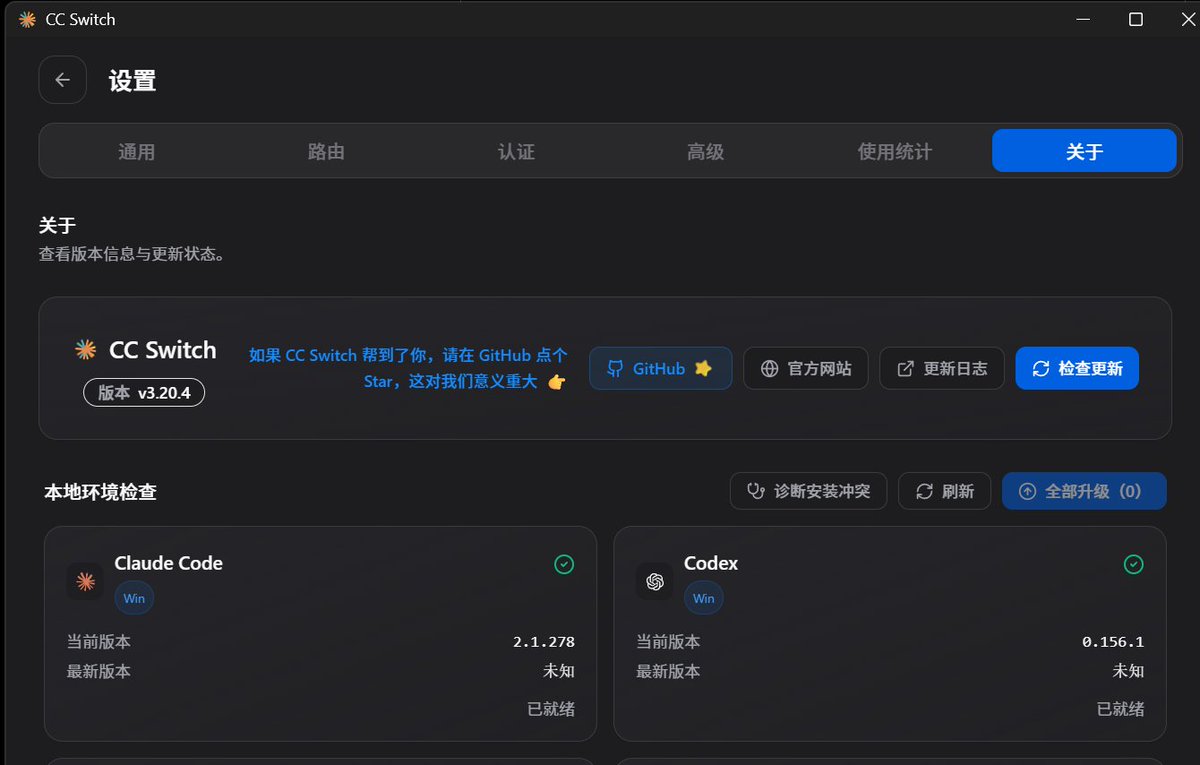1200x765 pixels.
Task: Click the 版本 v3.20.4 badge
Action: click(144, 392)
